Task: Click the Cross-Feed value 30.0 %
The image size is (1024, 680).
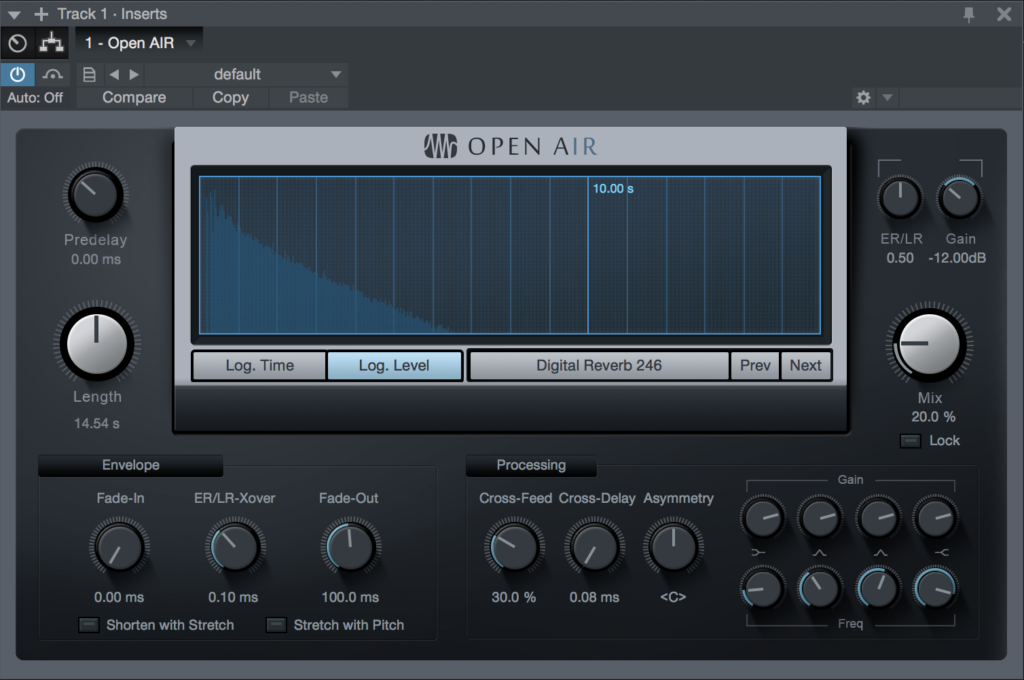Action: click(x=513, y=597)
